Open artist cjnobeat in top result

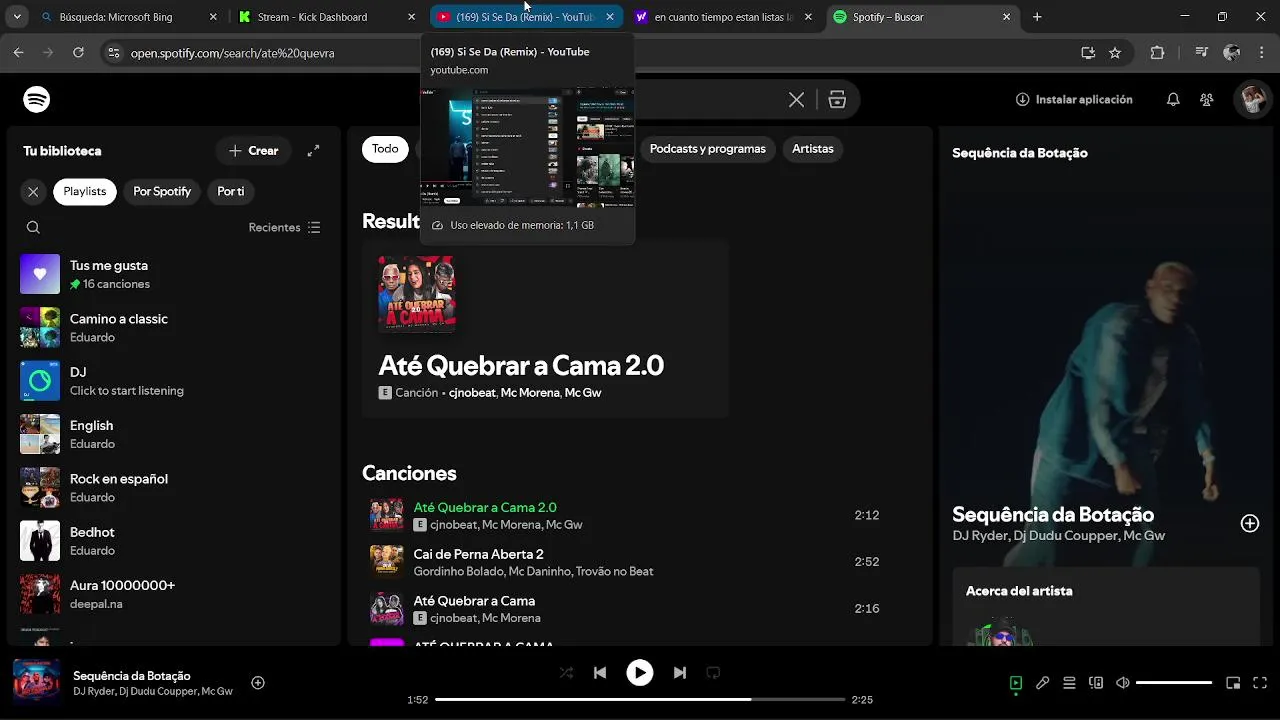472,393
